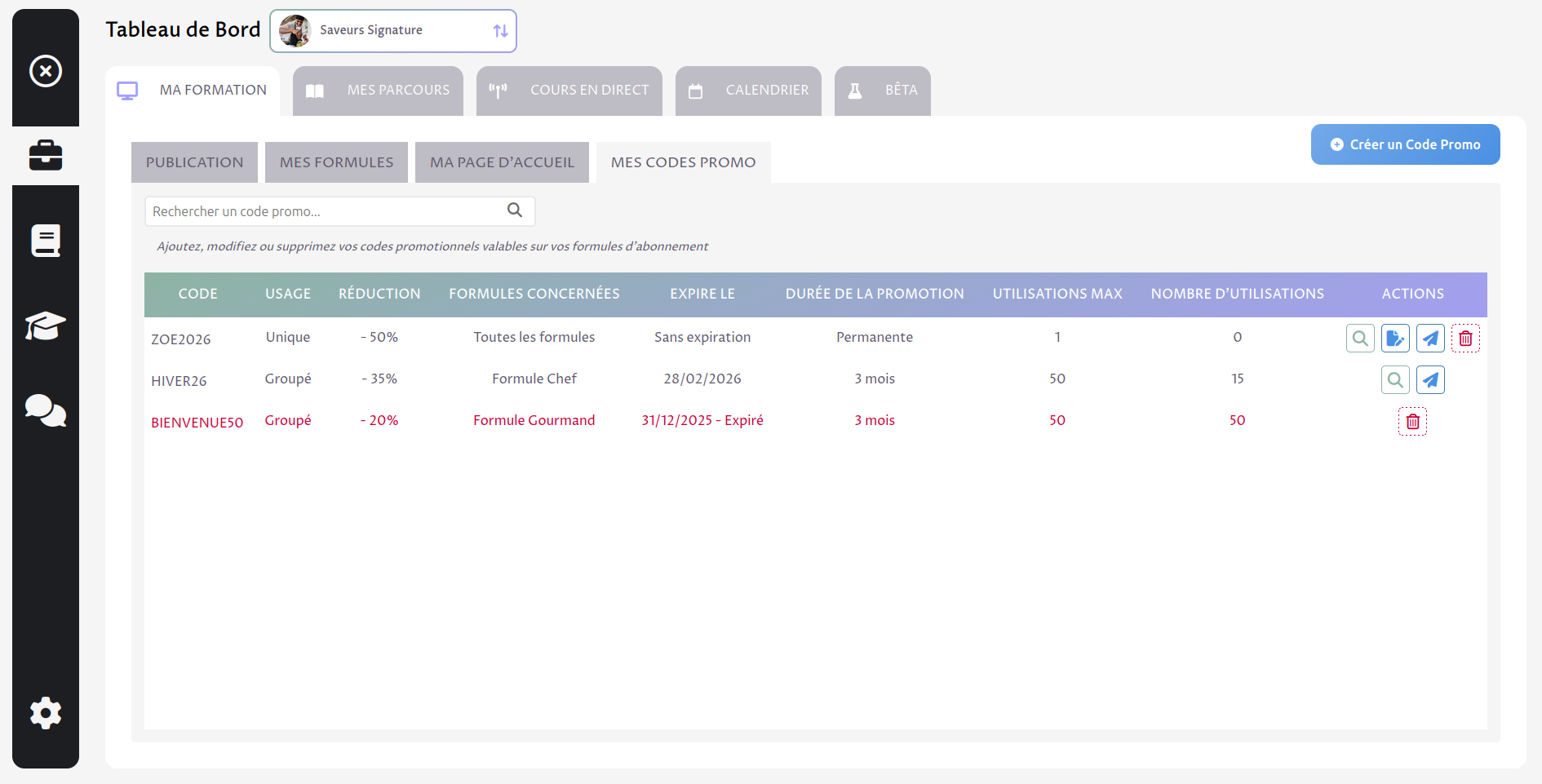Image resolution: width=1542 pixels, height=784 pixels.
Task: Click the search magnifier inside the promo code field
Action: 515,210
